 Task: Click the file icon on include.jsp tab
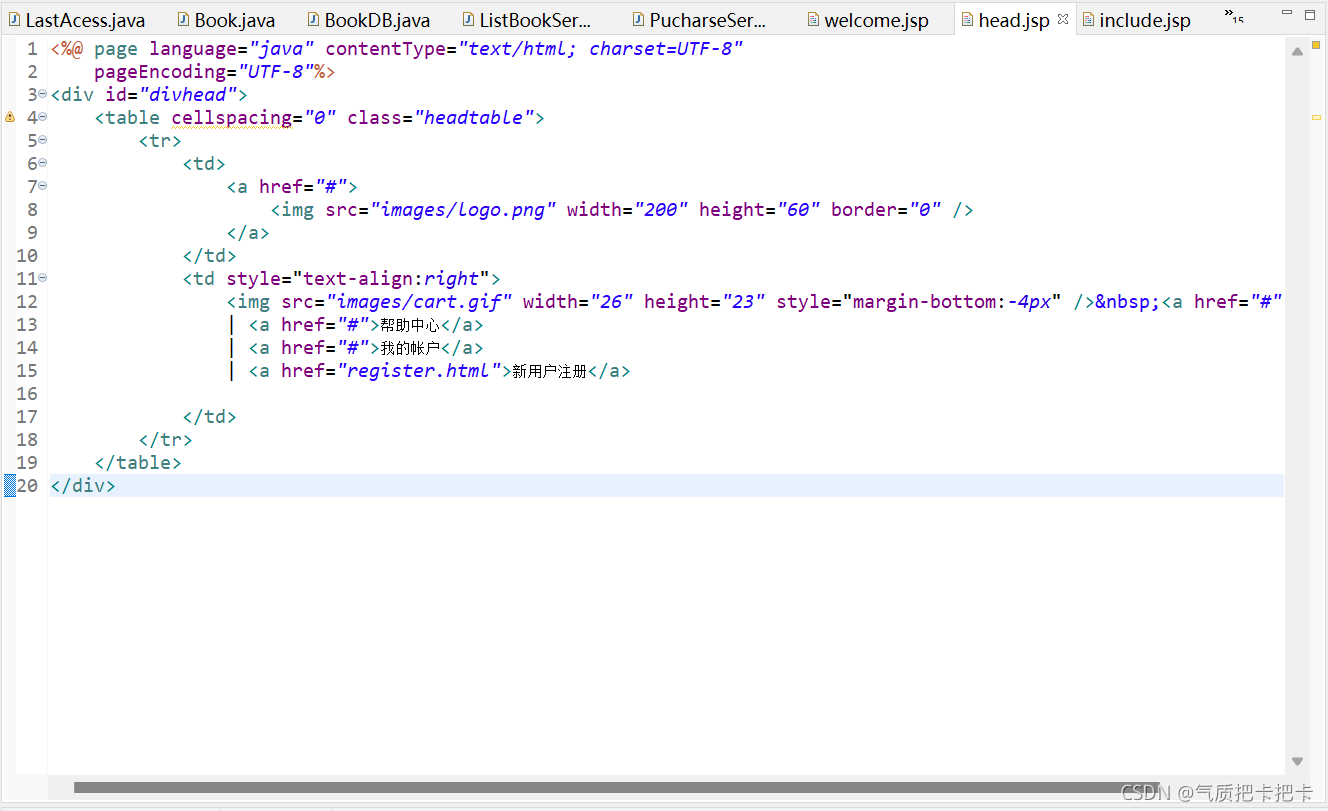click(1088, 20)
